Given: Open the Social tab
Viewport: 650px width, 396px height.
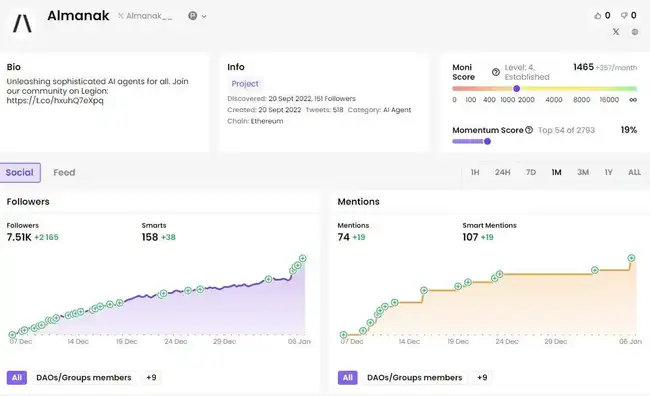Looking at the screenshot, I should [20, 172].
